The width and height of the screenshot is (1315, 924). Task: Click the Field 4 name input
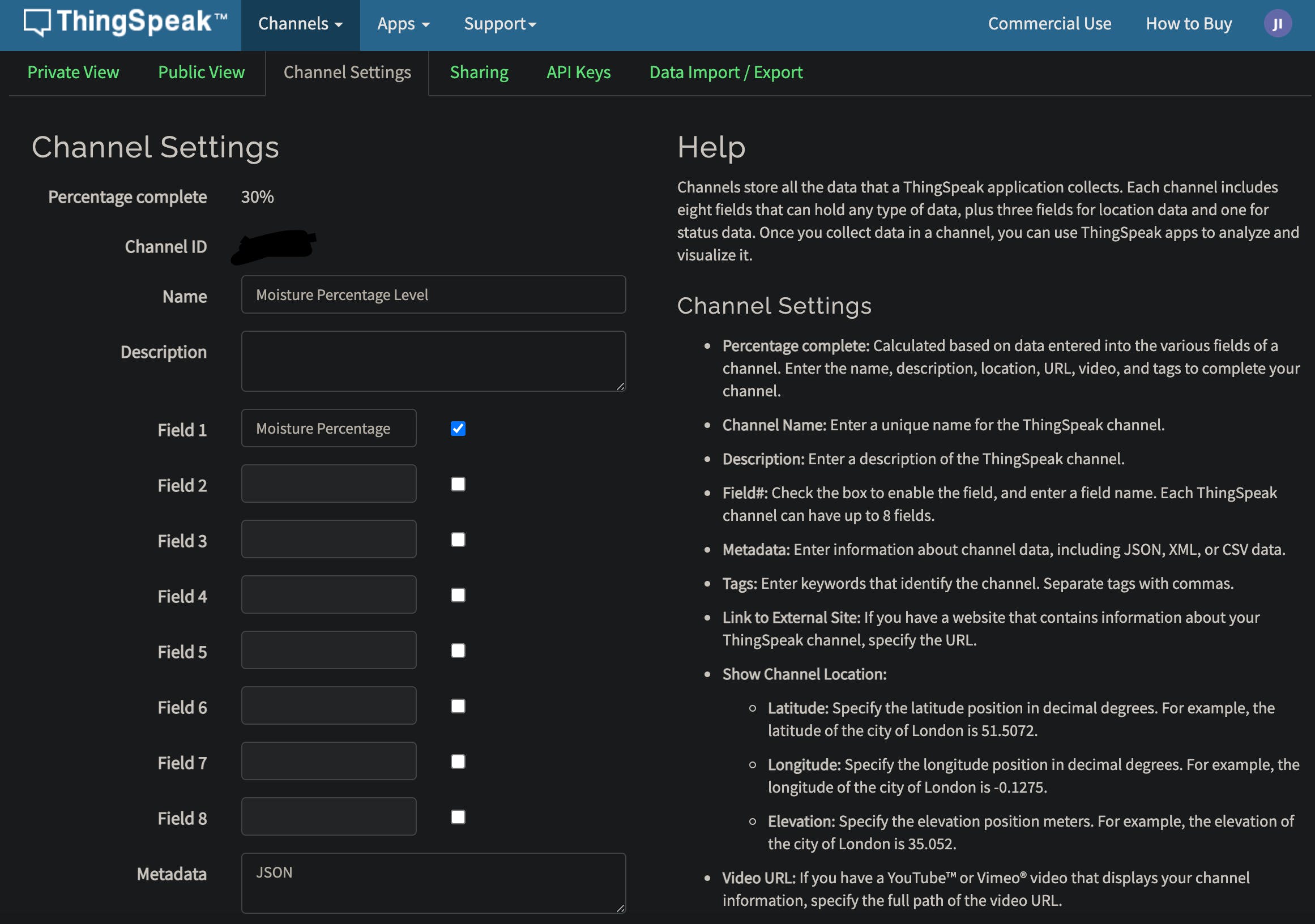pos(328,595)
